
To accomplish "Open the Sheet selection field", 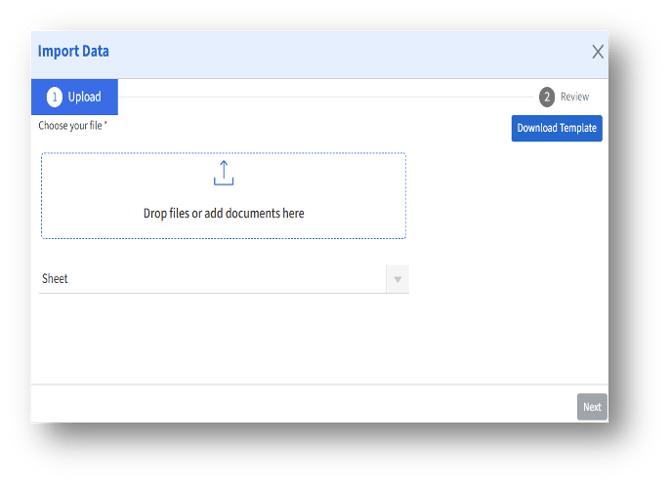I will point(212,279).
